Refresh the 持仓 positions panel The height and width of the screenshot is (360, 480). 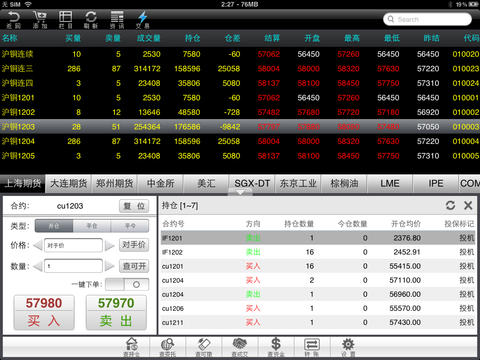450,205
